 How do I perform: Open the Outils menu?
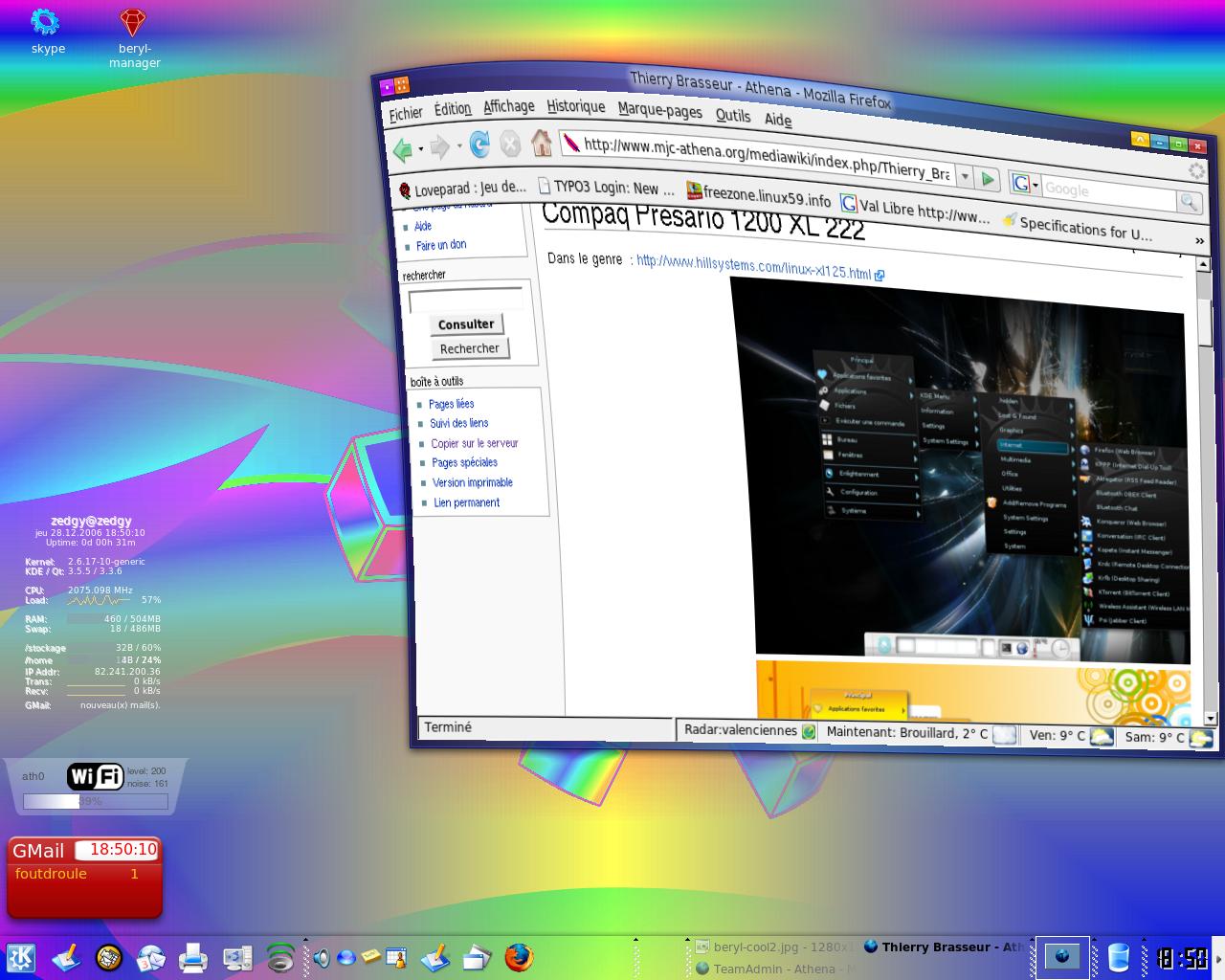click(732, 115)
